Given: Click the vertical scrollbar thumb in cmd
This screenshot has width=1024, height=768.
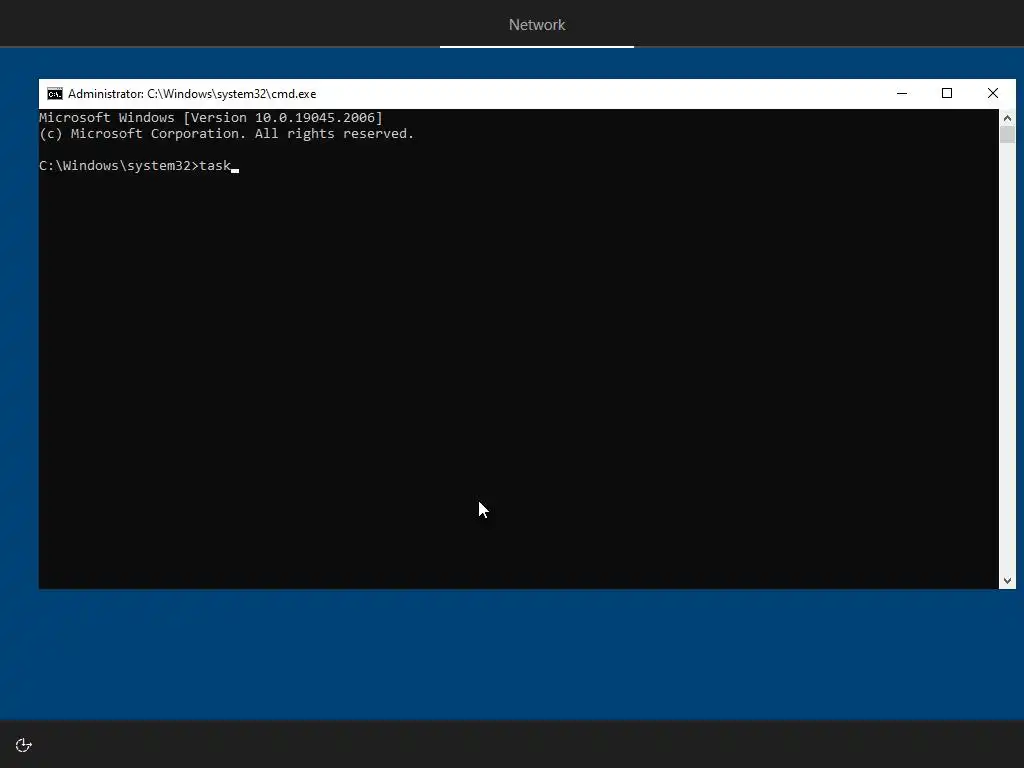Looking at the screenshot, I should (x=1007, y=135).
